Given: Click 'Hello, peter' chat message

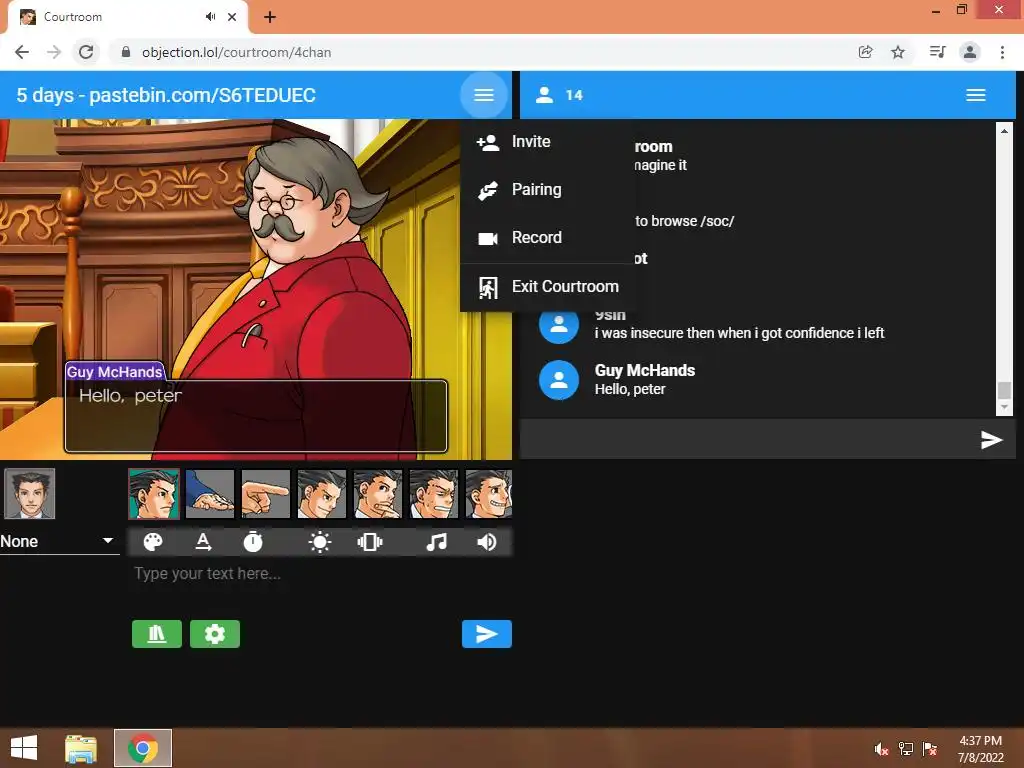Looking at the screenshot, I should coord(630,389).
